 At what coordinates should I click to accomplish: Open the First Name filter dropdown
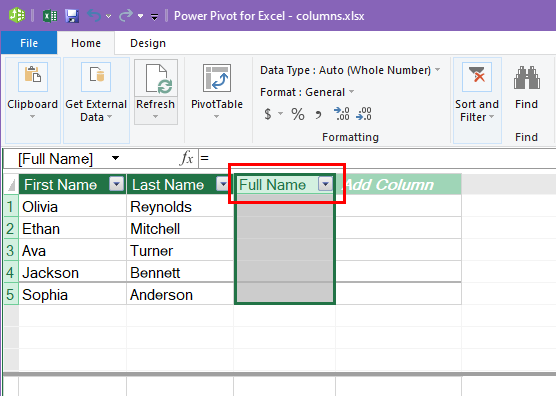(116, 184)
